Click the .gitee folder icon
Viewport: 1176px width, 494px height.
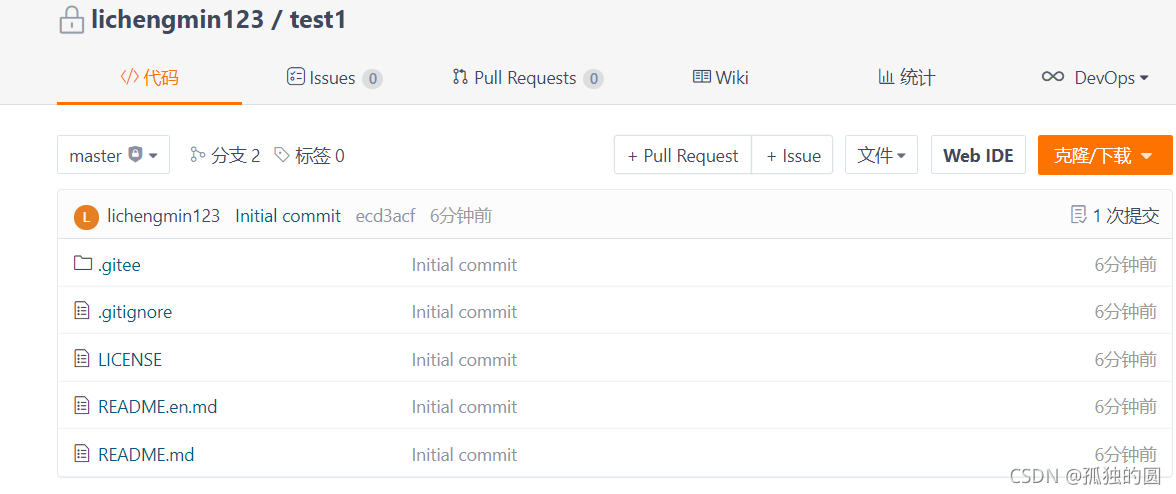82,263
